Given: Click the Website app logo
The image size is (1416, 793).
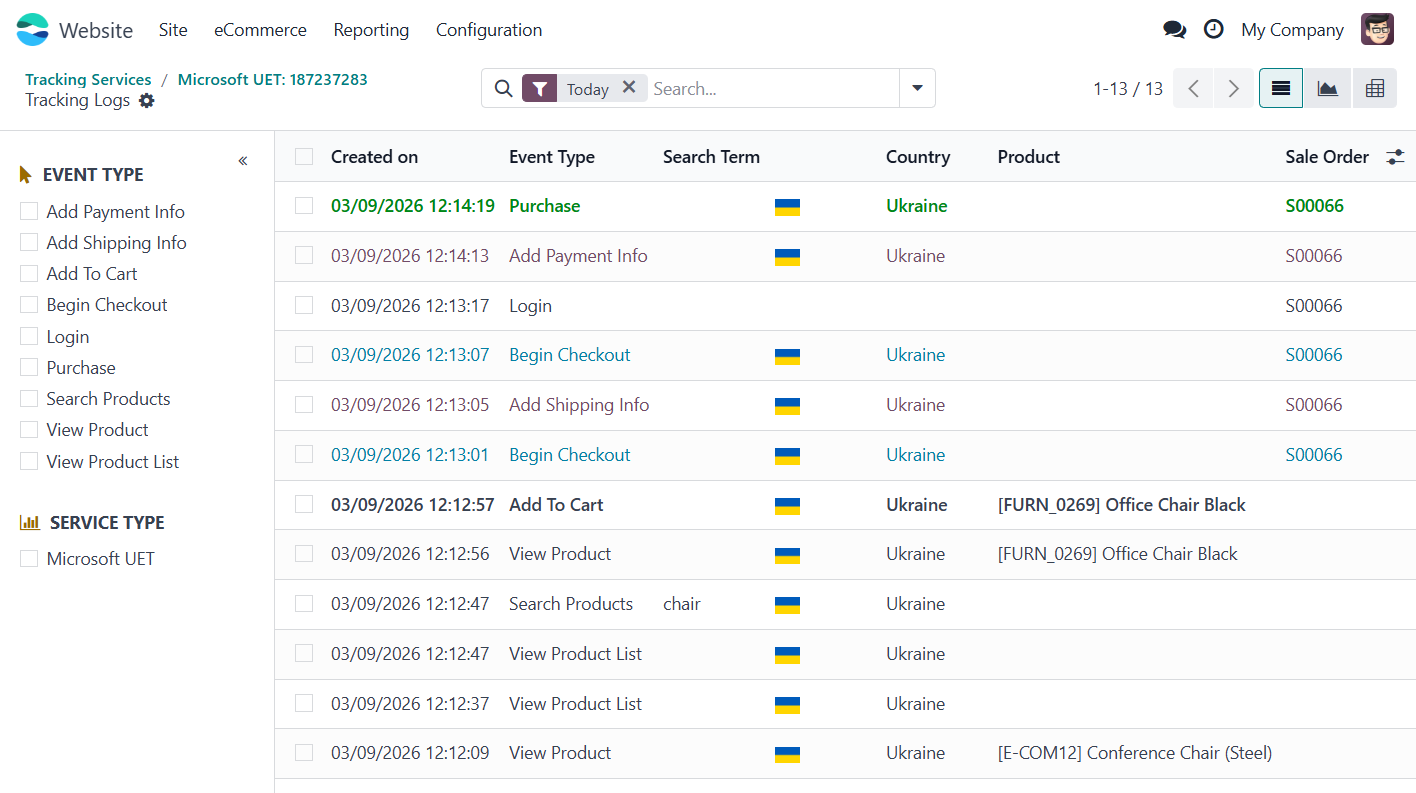Looking at the screenshot, I should coord(33,30).
